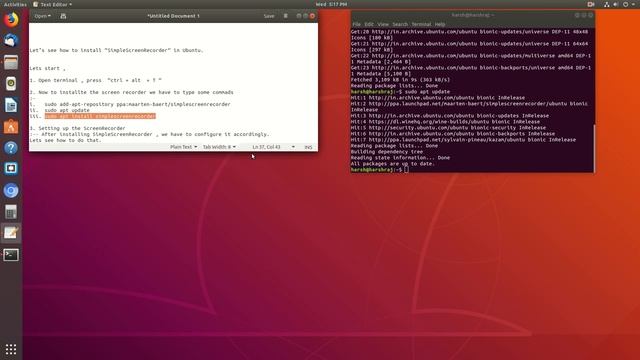Open Ubuntu Software from the dock
Screen dimensions: 640x360
coord(11,127)
